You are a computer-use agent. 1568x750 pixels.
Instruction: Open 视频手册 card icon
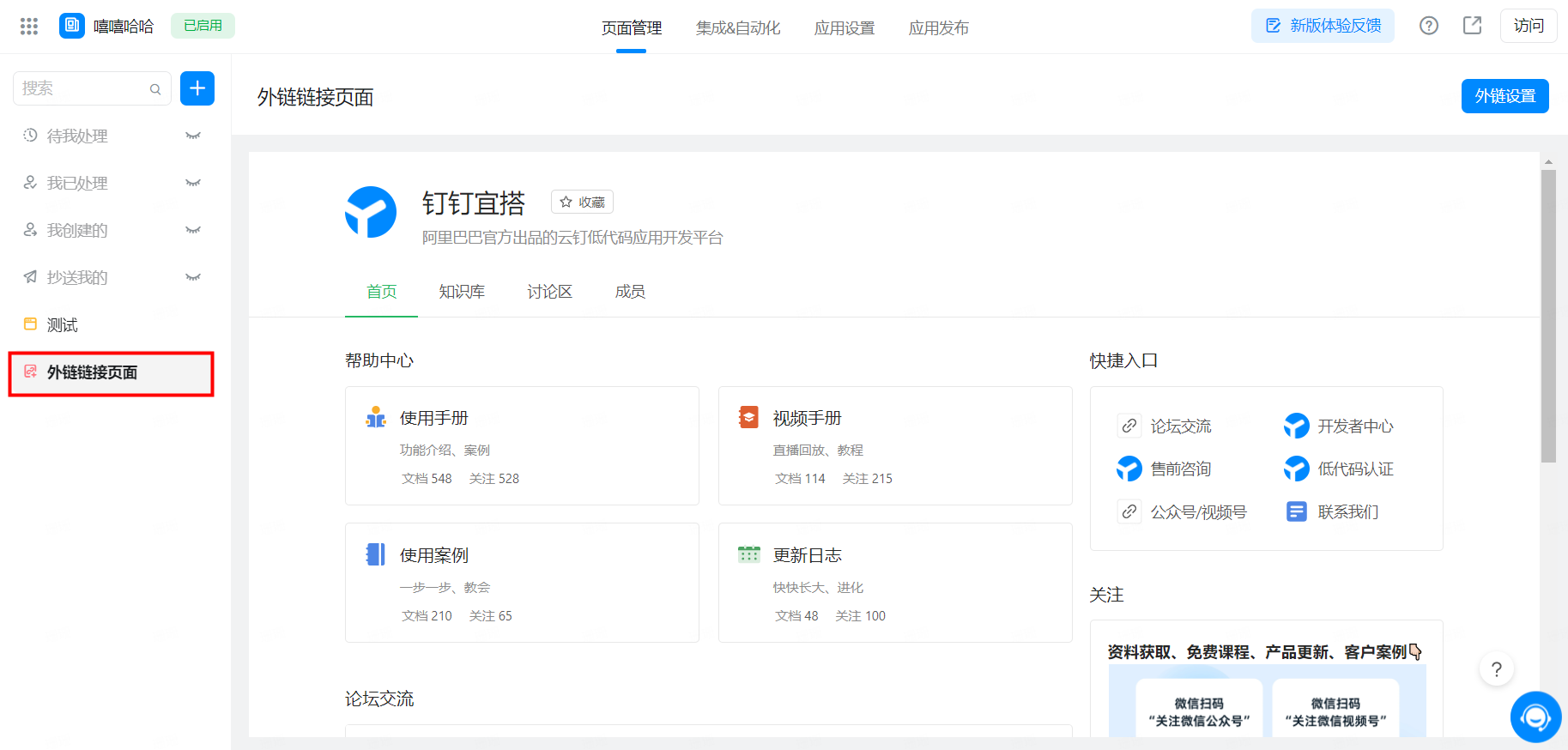(749, 417)
